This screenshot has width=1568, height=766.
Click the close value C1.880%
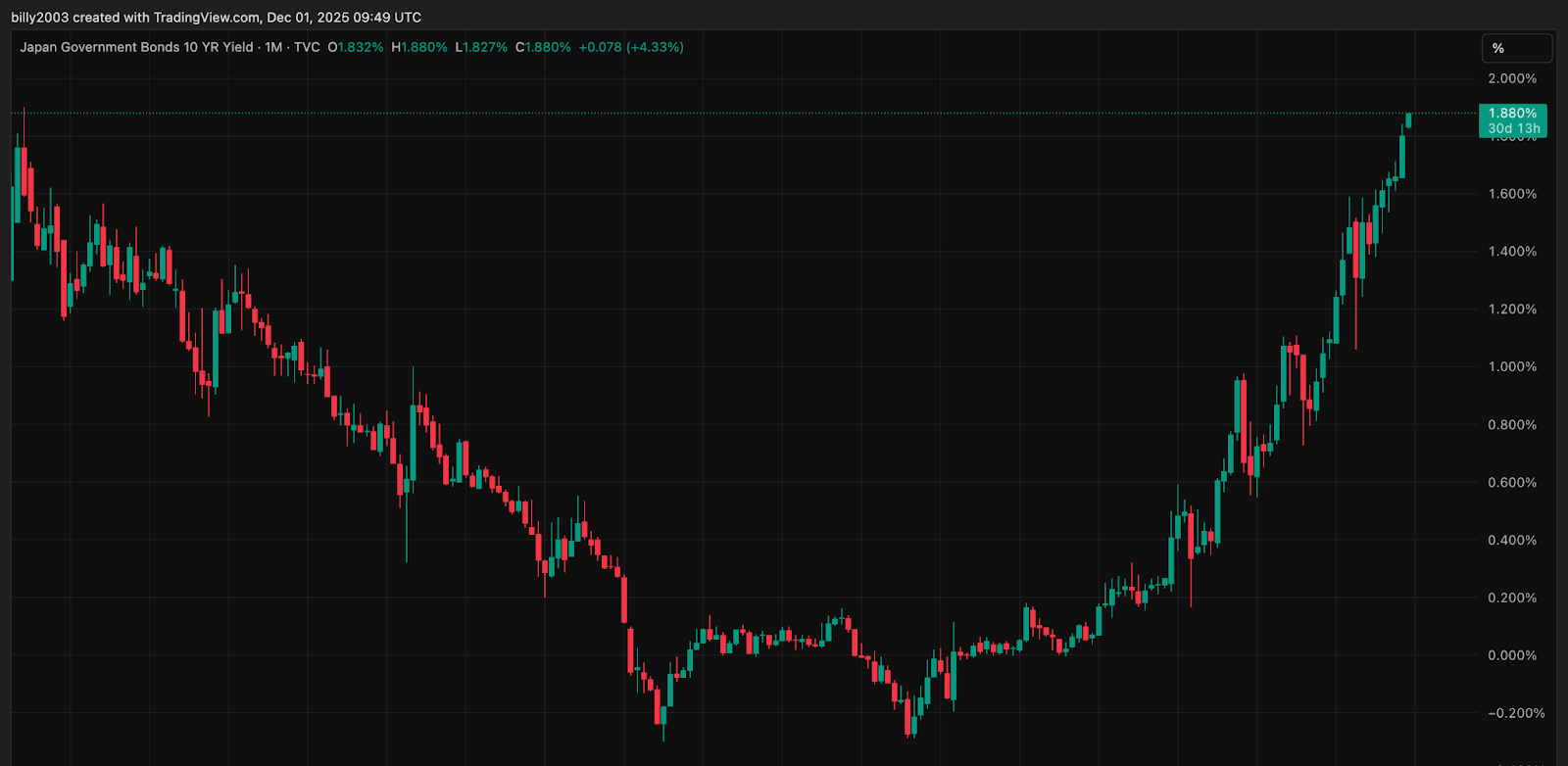click(543, 47)
